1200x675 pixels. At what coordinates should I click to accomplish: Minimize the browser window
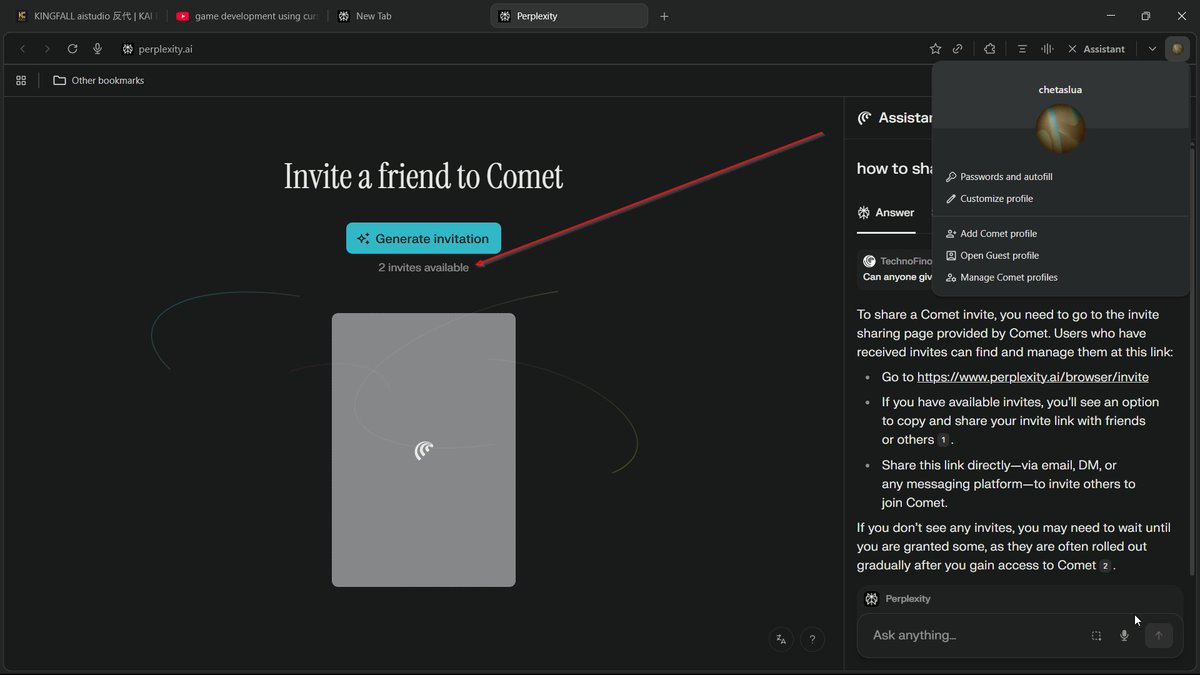1110,16
